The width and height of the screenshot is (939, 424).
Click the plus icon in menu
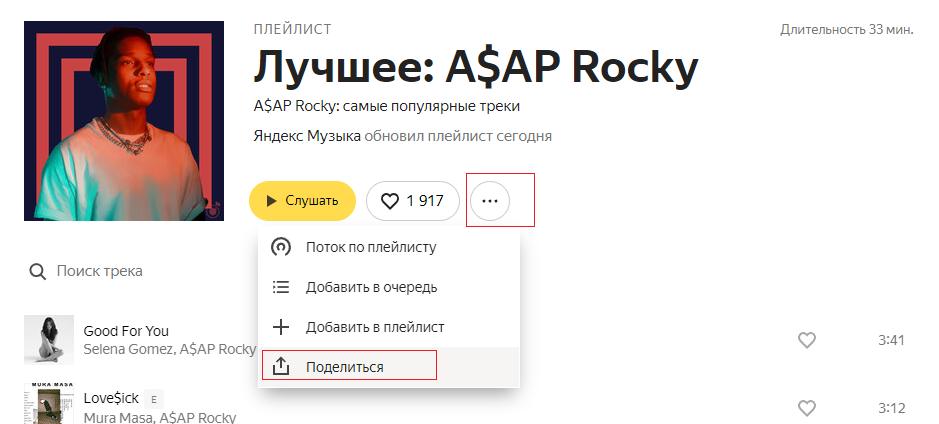click(x=281, y=327)
